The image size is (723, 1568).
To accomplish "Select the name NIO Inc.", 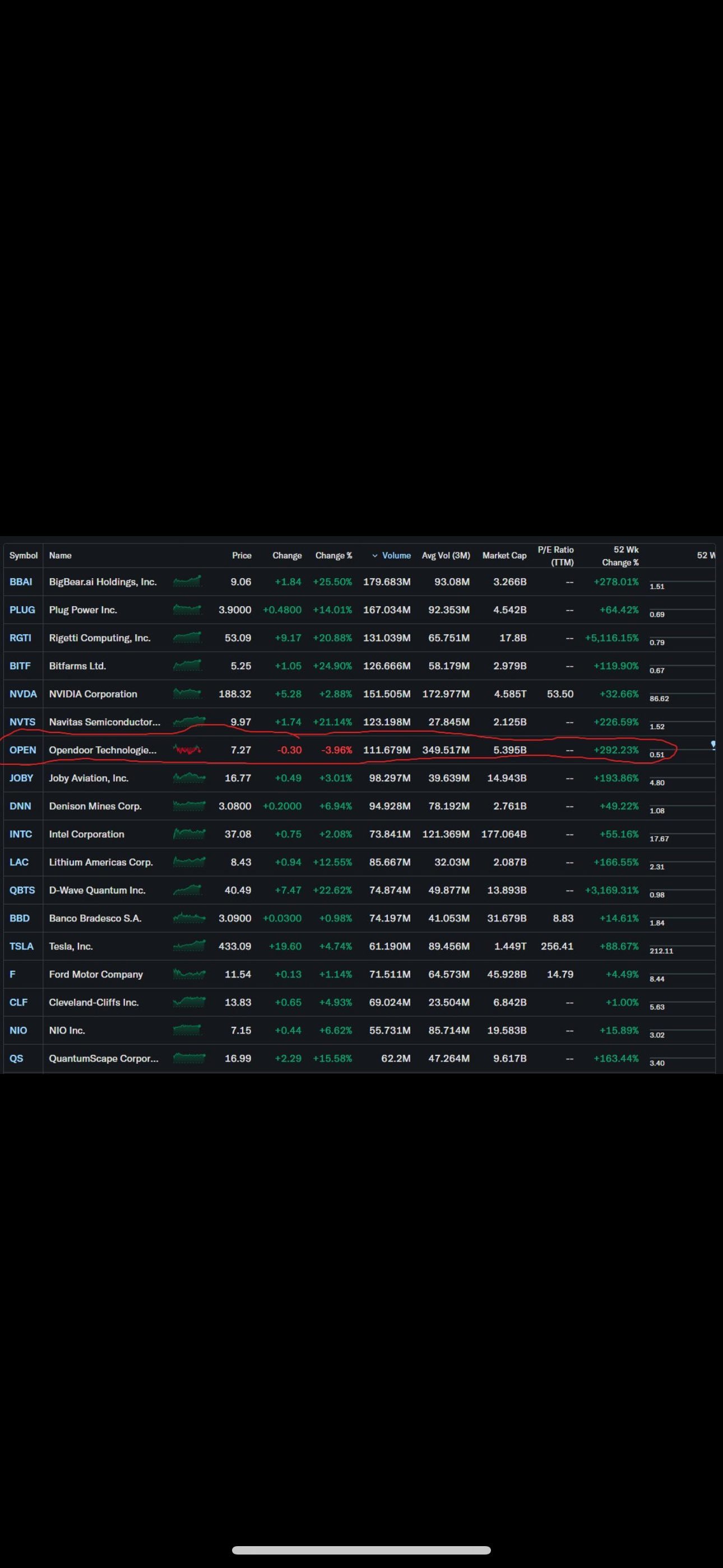I will pos(67,1030).
